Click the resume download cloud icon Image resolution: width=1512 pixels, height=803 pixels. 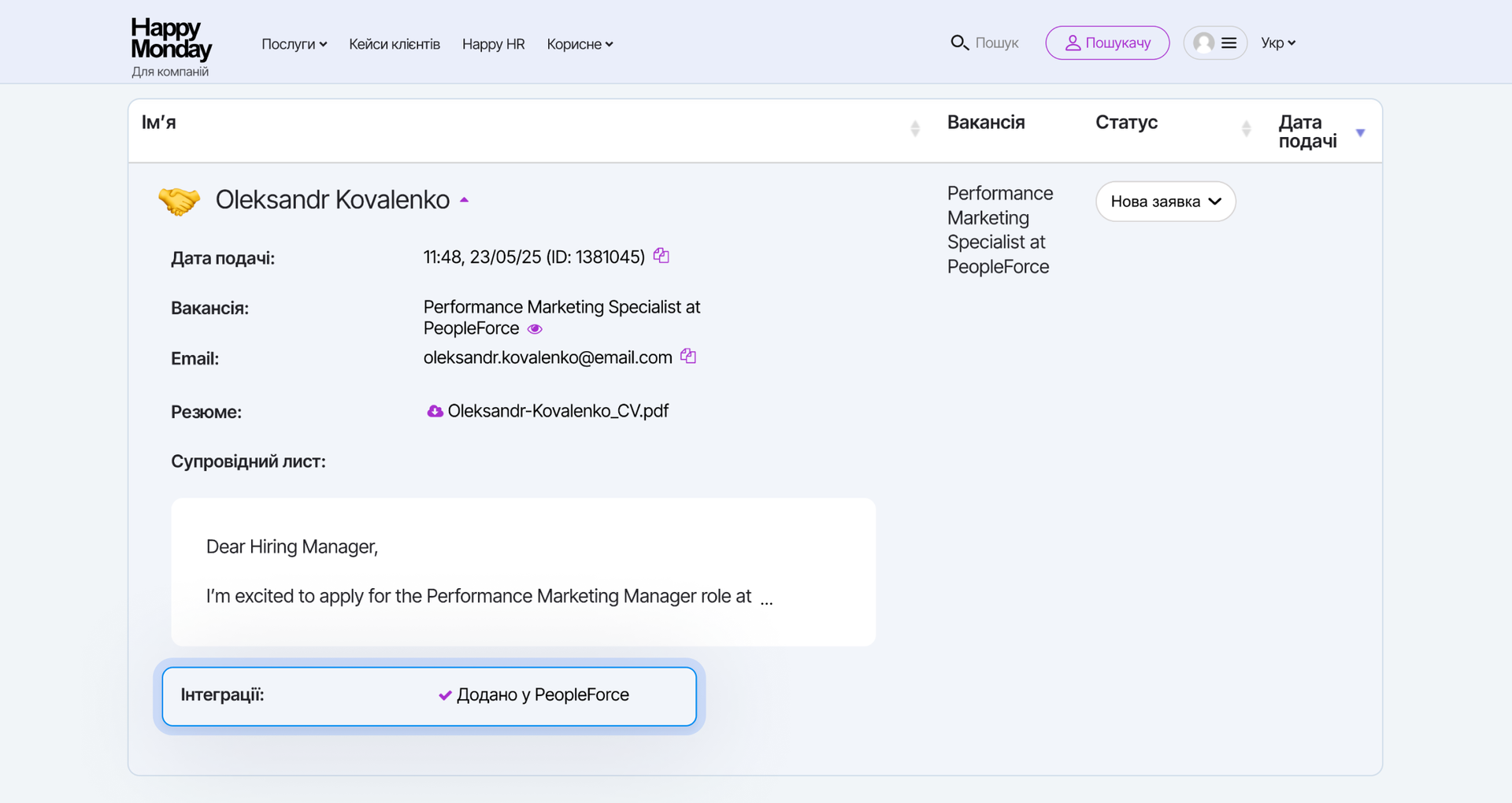click(435, 411)
